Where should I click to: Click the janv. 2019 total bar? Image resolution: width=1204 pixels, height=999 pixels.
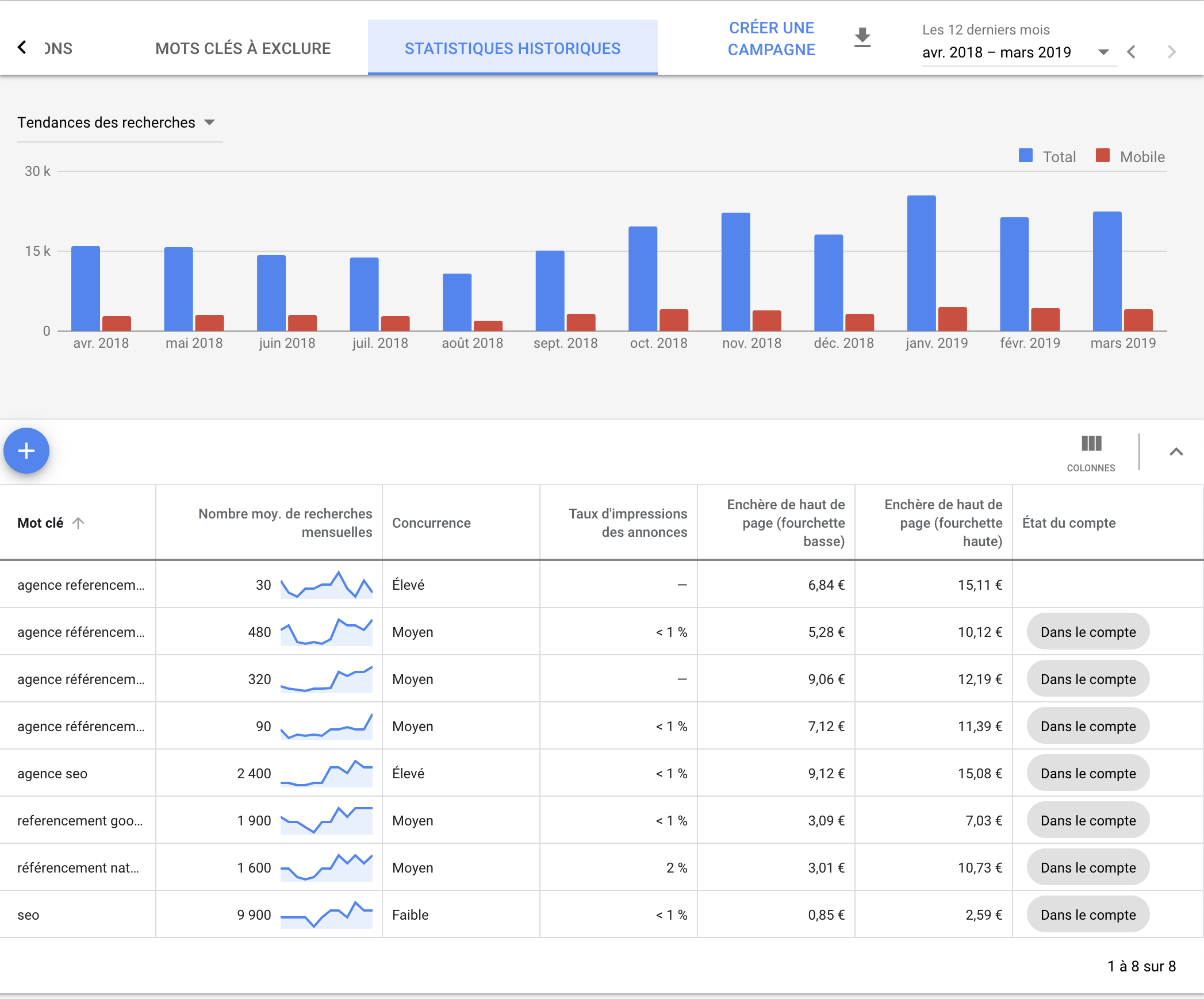pos(921,263)
